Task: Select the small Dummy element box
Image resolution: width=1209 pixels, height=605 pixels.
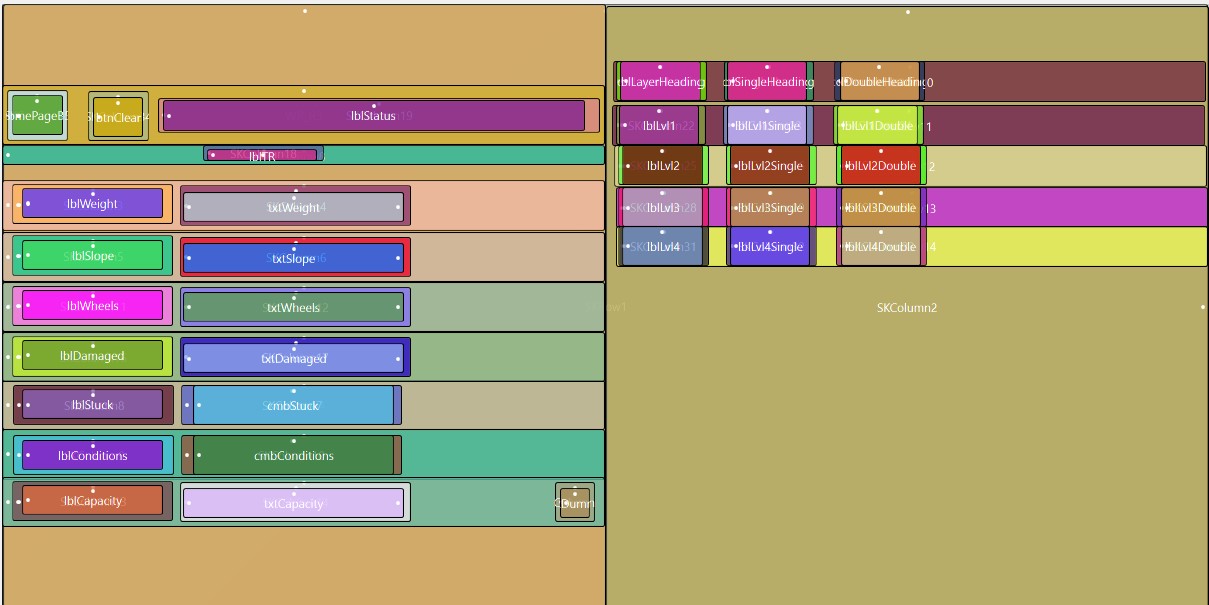Action: pyautogui.click(x=575, y=504)
